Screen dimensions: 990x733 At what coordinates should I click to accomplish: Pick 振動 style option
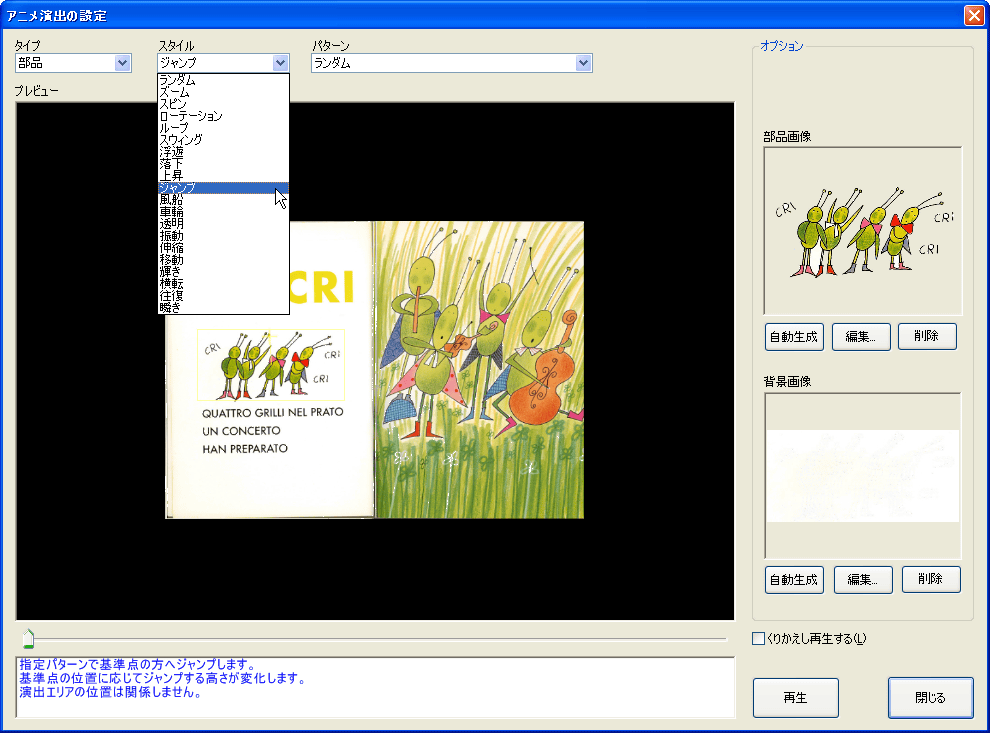pyautogui.click(x=223, y=236)
